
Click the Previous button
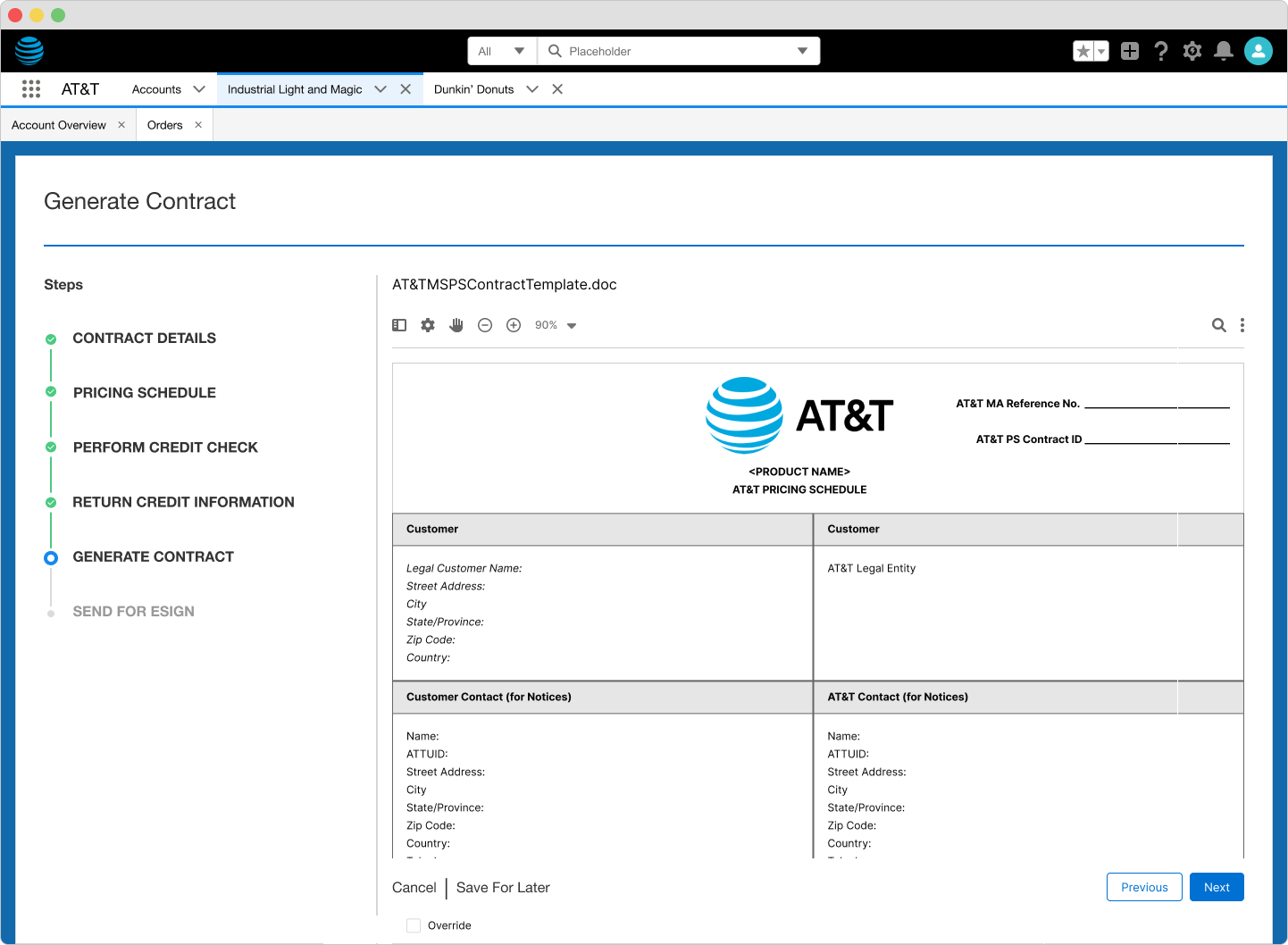[x=1144, y=887]
